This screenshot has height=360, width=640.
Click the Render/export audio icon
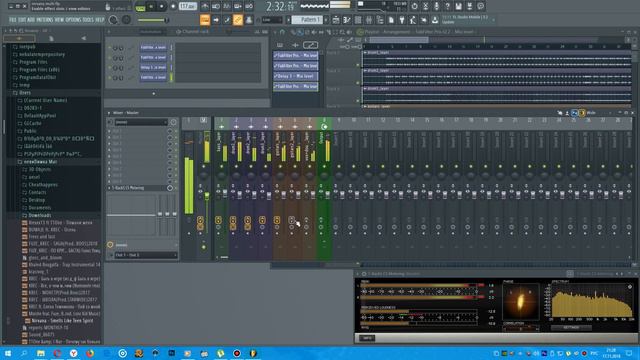click(469, 6)
